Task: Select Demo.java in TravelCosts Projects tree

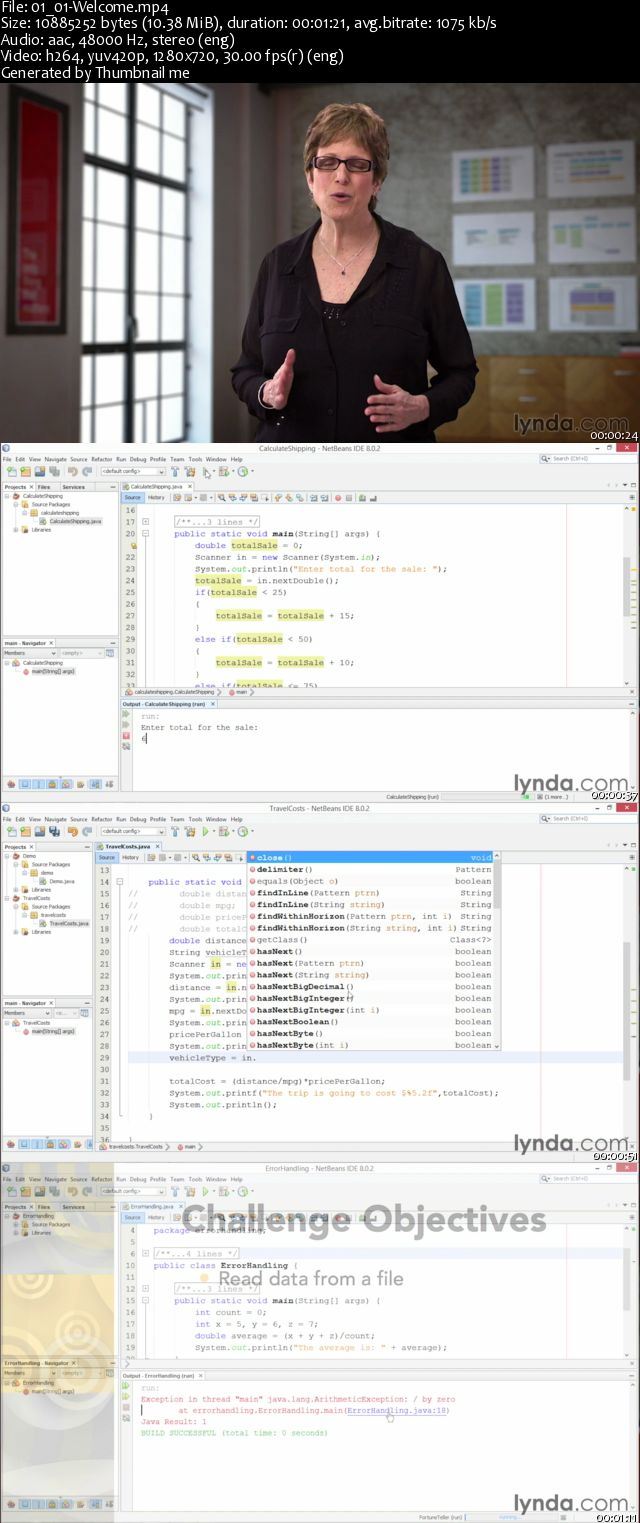Action: tap(61, 881)
